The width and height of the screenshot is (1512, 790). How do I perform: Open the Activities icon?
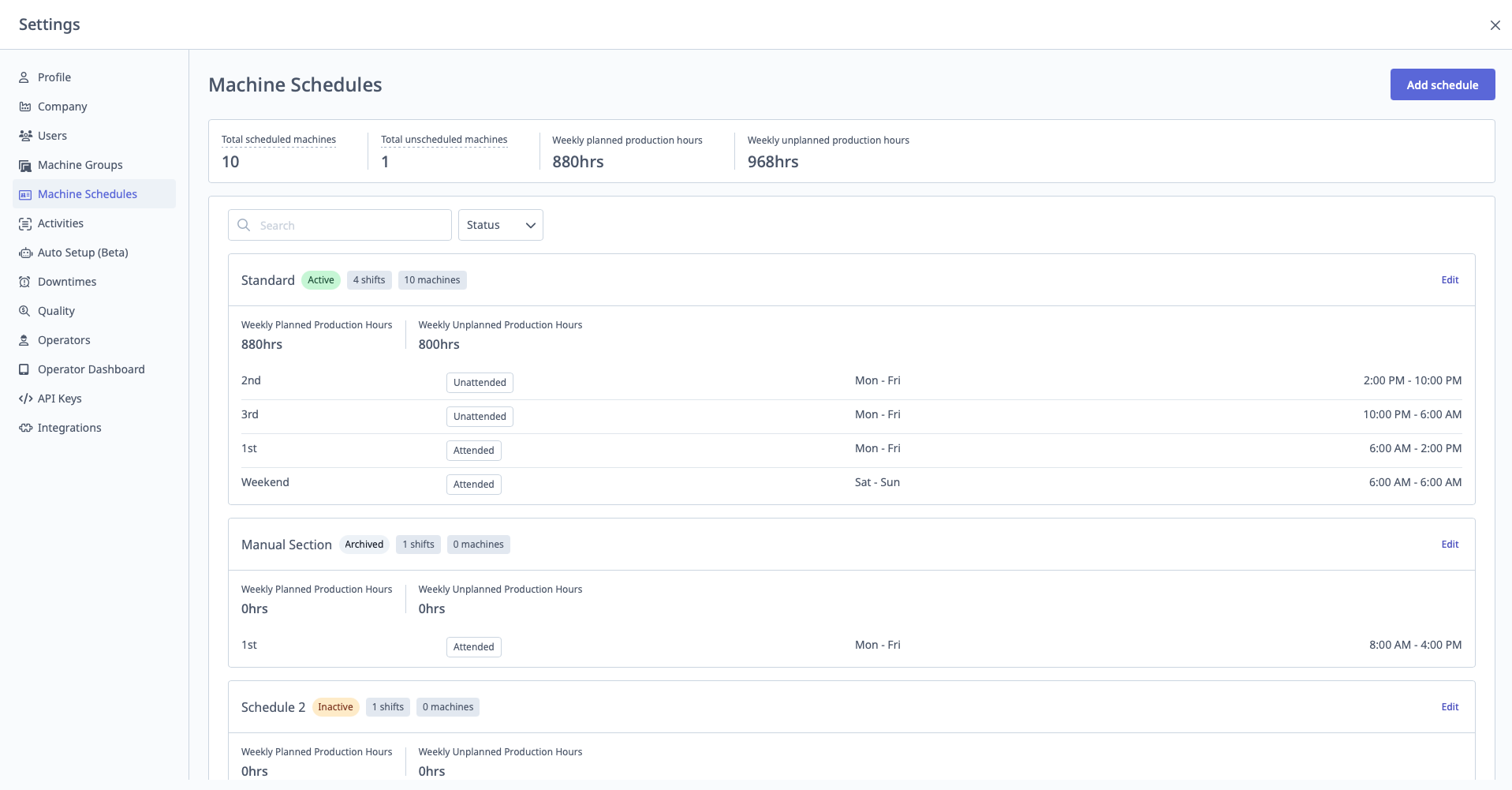click(24, 223)
